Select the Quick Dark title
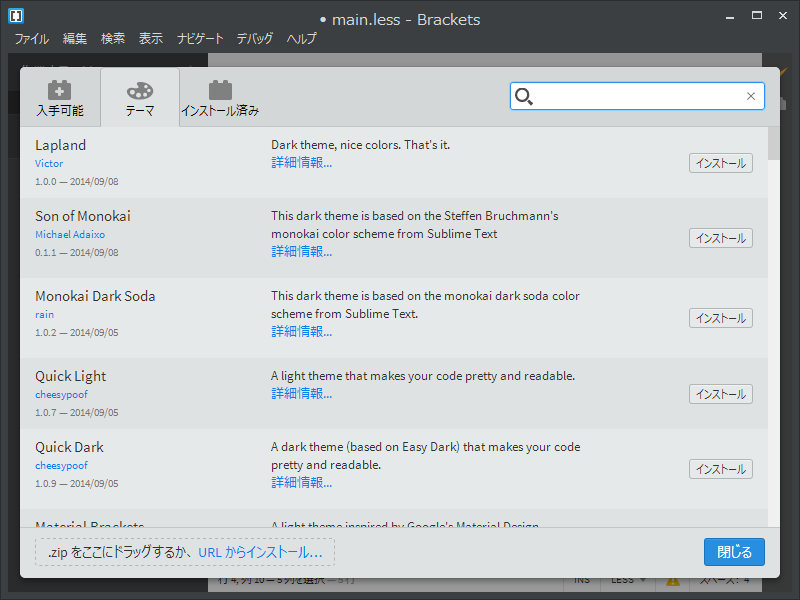Screen dimensions: 800x600 (69, 447)
